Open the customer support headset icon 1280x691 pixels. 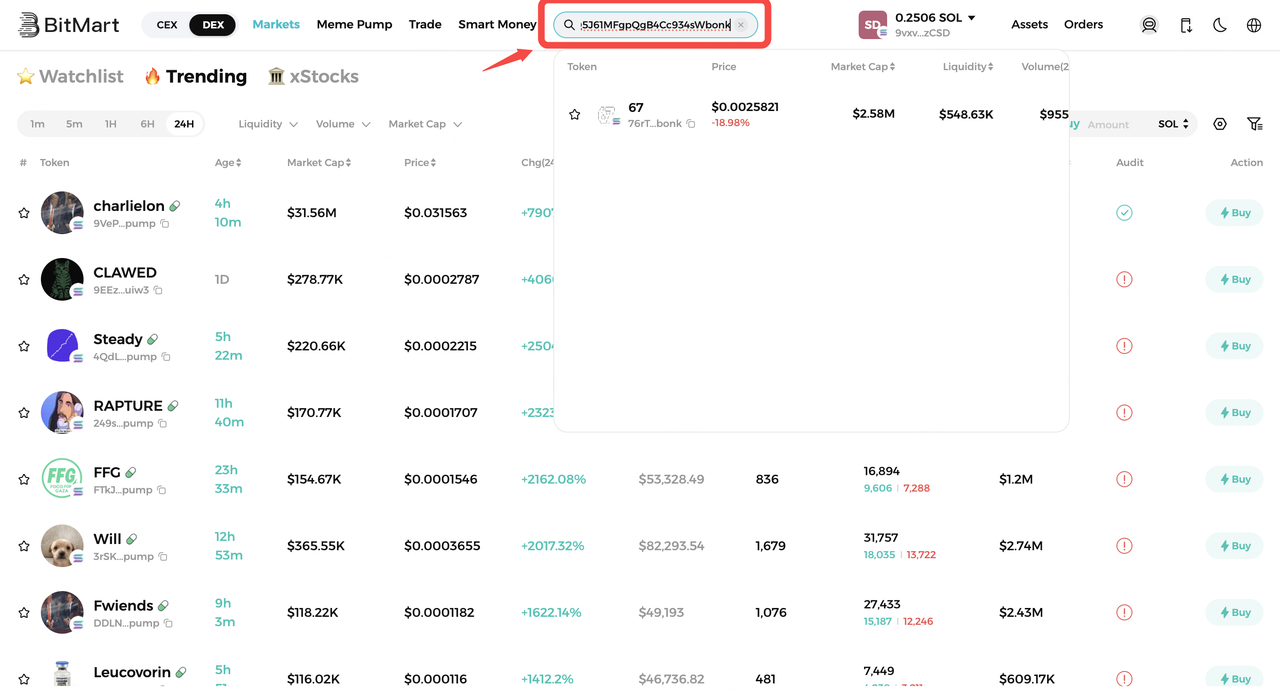coord(1149,25)
